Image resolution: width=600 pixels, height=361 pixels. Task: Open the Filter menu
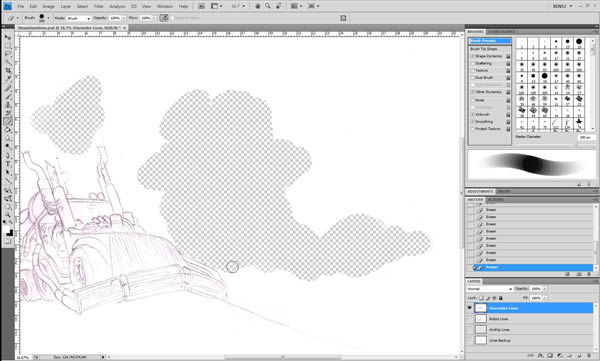pos(99,7)
